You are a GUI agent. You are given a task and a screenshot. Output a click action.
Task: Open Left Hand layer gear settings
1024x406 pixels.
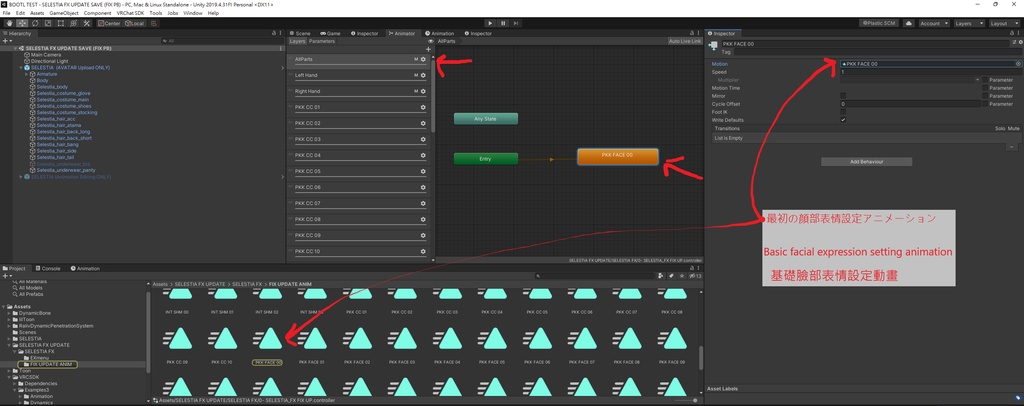(x=423, y=75)
